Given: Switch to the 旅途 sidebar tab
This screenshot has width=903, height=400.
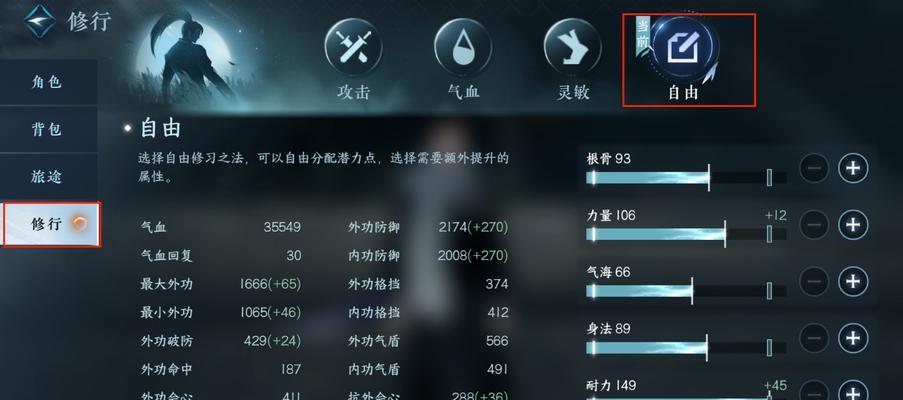Looking at the screenshot, I should coord(48,176).
